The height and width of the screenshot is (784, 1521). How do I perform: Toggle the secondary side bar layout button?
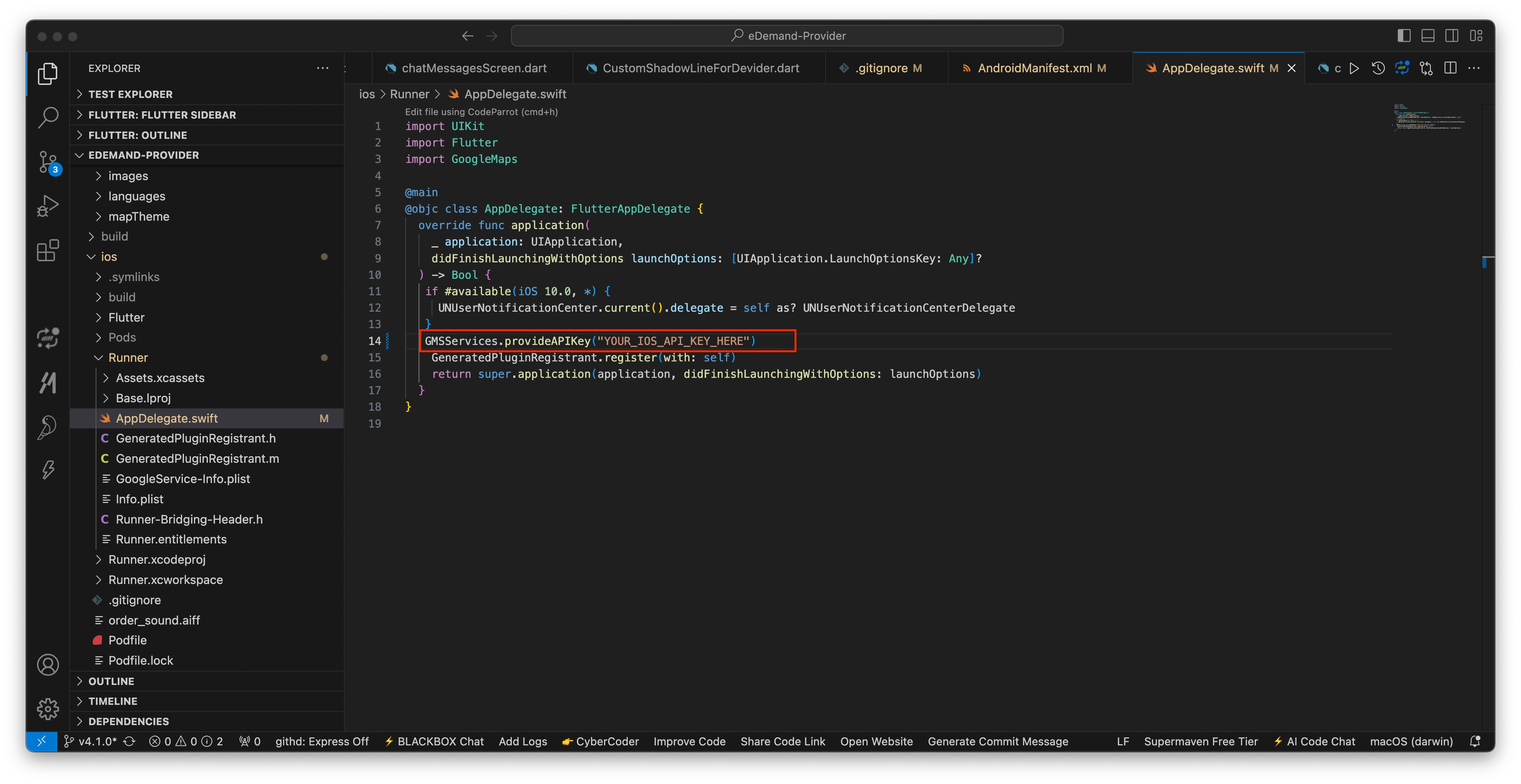(x=1452, y=36)
